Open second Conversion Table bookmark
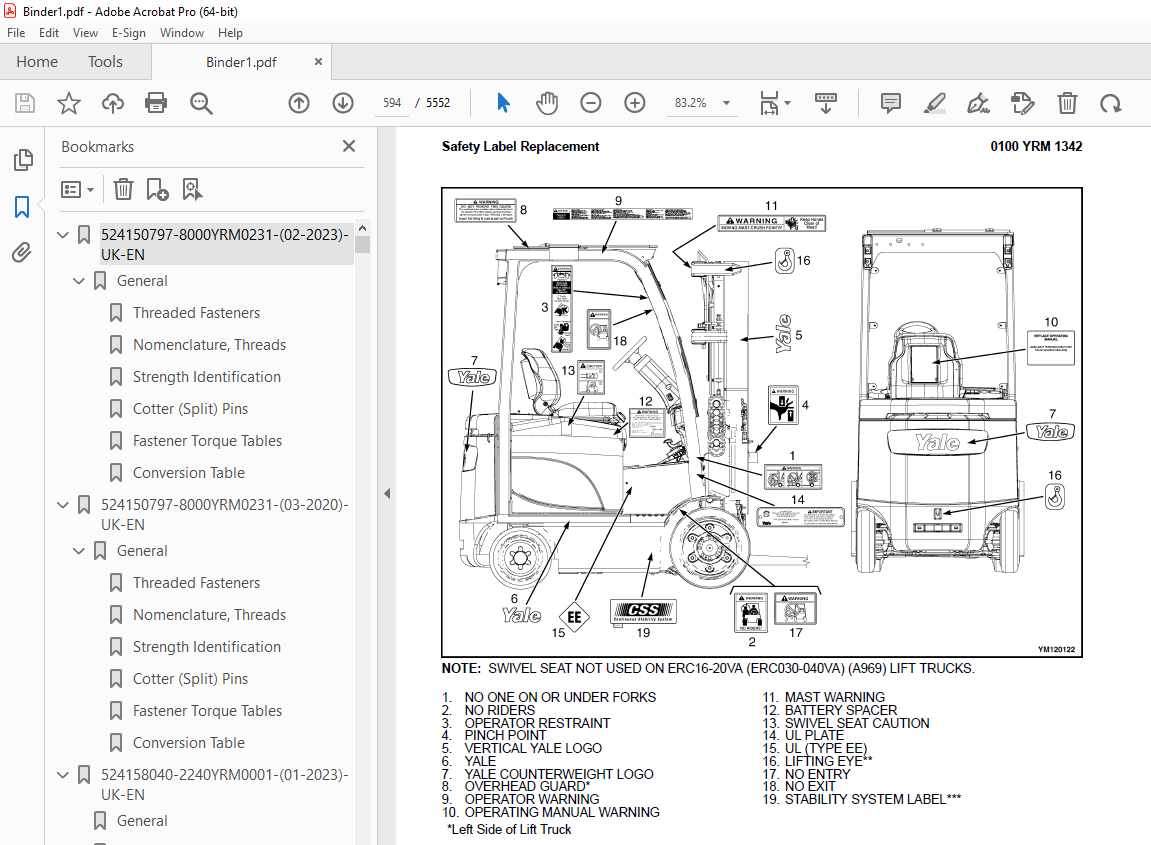The width and height of the screenshot is (1151, 845). pos(189,744)
